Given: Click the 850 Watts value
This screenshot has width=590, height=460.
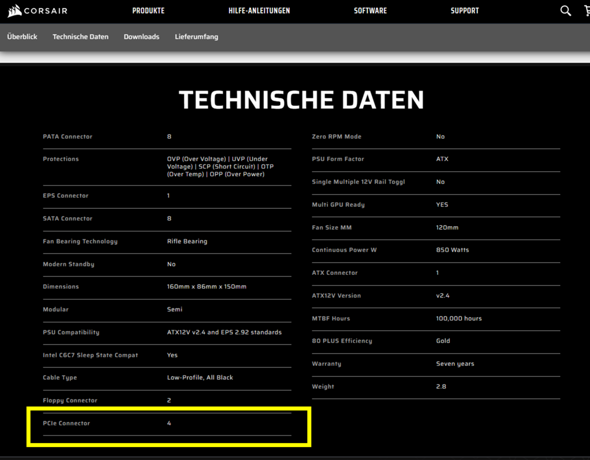Looking at the screenshot, I should coord(452,250).
